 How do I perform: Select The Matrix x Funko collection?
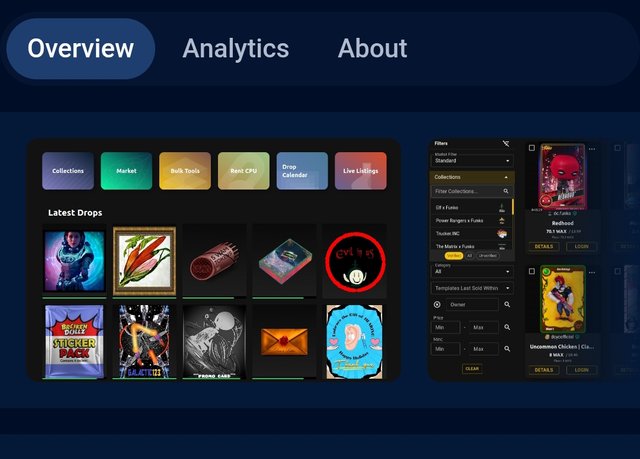coord(469,246)
